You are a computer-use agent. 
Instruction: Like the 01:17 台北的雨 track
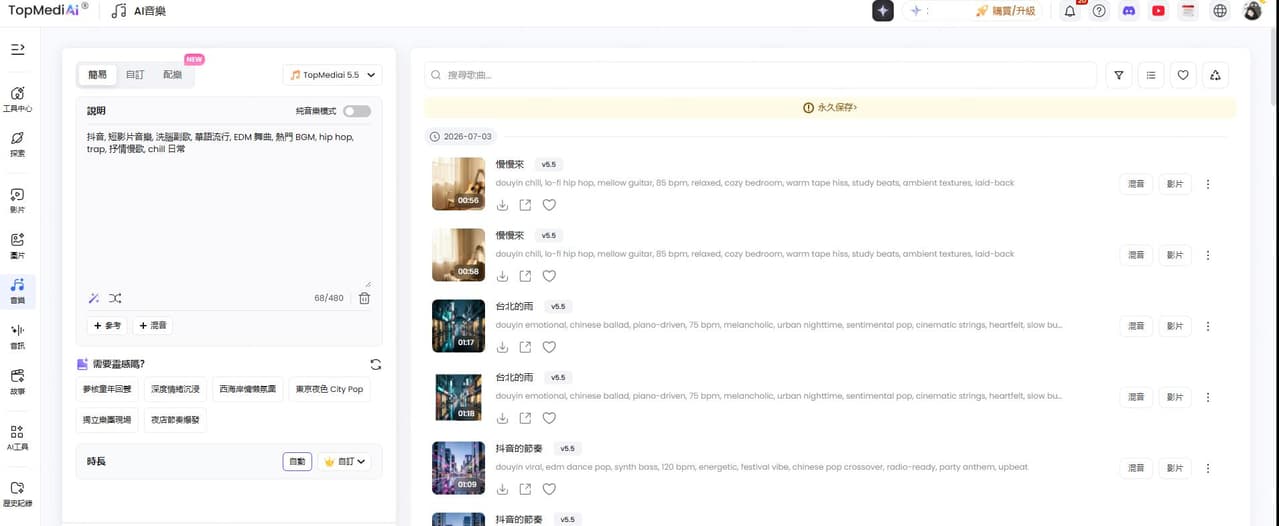(x=549, y=347)
